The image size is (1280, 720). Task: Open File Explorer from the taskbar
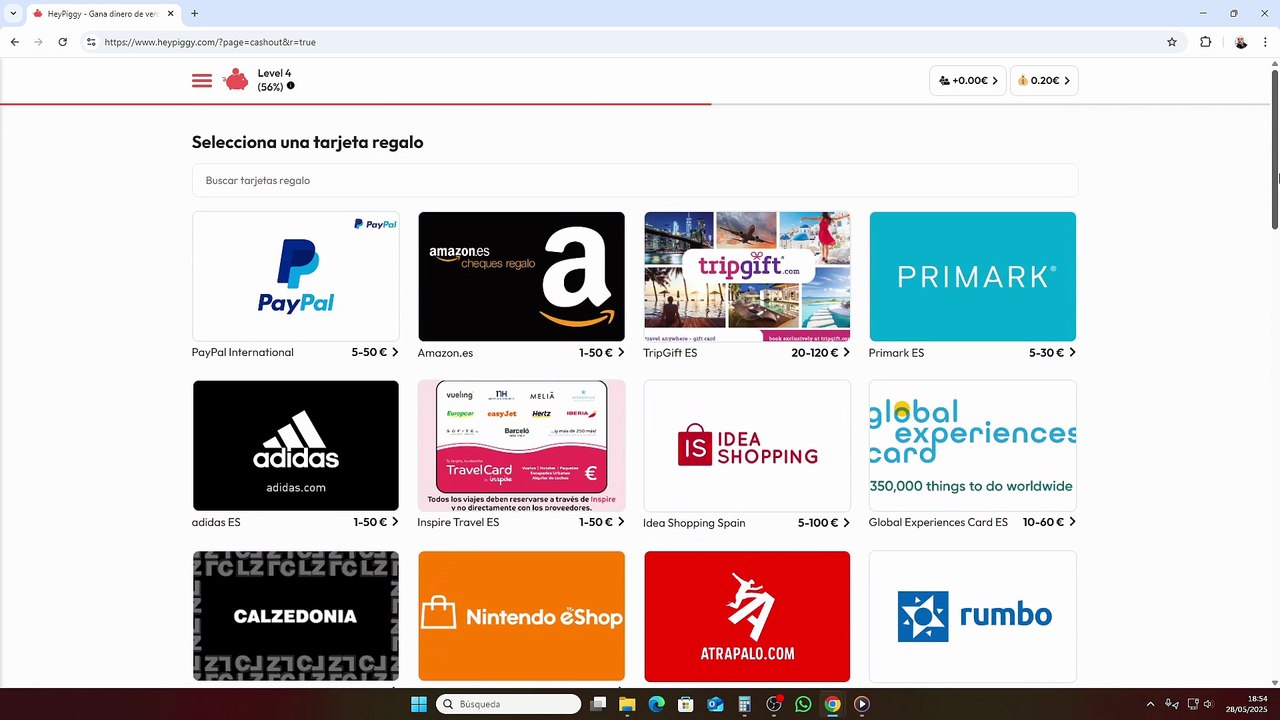click(x=627, y=704)
